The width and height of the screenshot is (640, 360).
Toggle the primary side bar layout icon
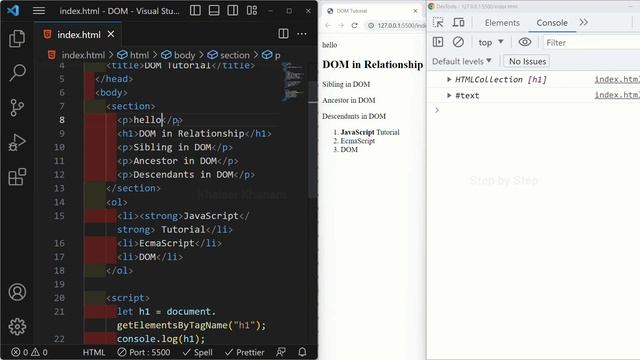click(195, 11)
